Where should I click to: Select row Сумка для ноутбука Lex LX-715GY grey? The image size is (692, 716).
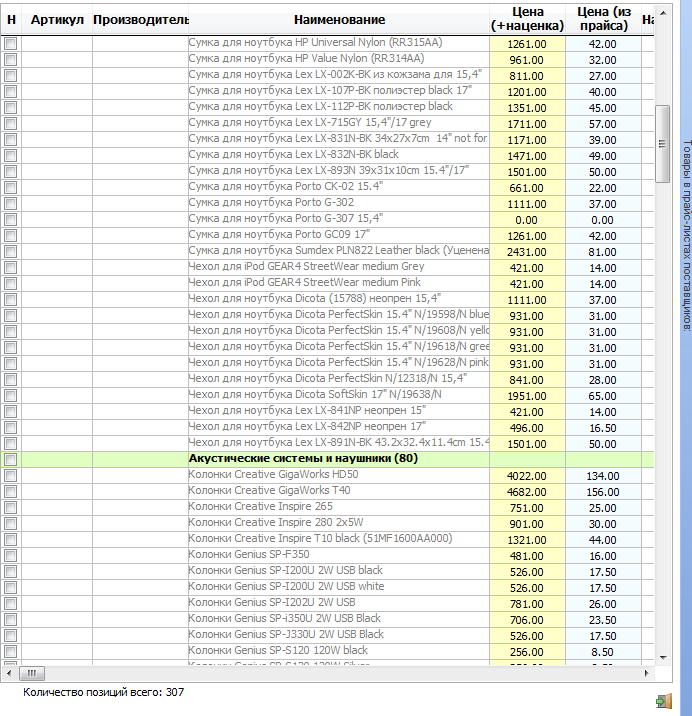(338, 123)
